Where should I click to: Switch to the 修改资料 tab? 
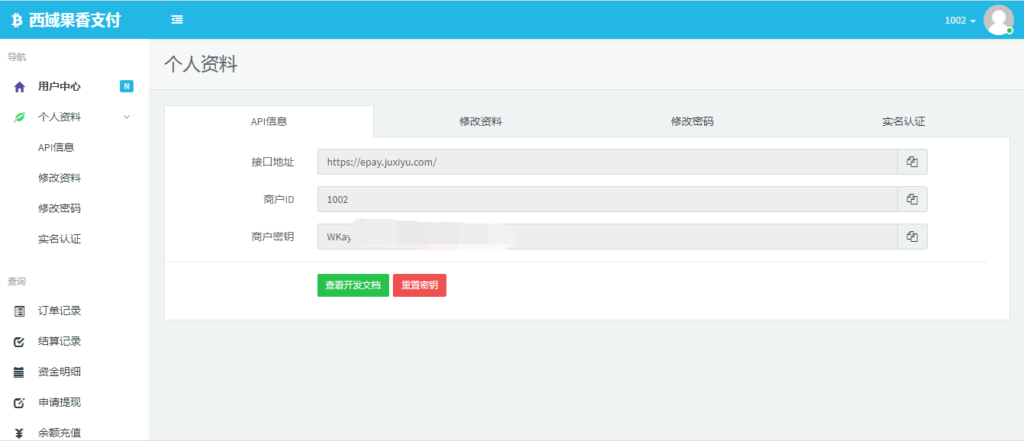point(480,121)
